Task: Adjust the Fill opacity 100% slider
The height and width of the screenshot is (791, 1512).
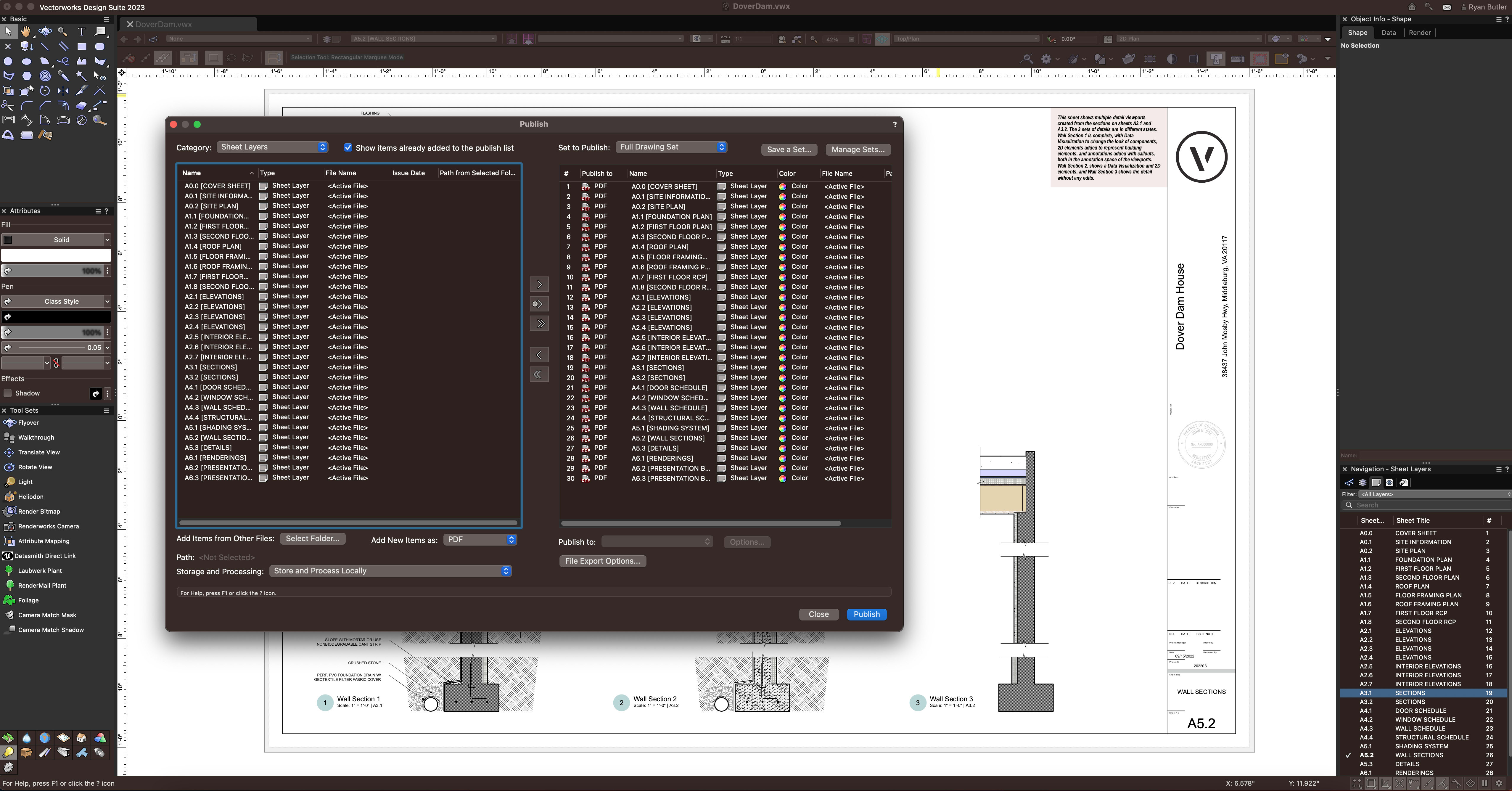Action: pos(53,271)
